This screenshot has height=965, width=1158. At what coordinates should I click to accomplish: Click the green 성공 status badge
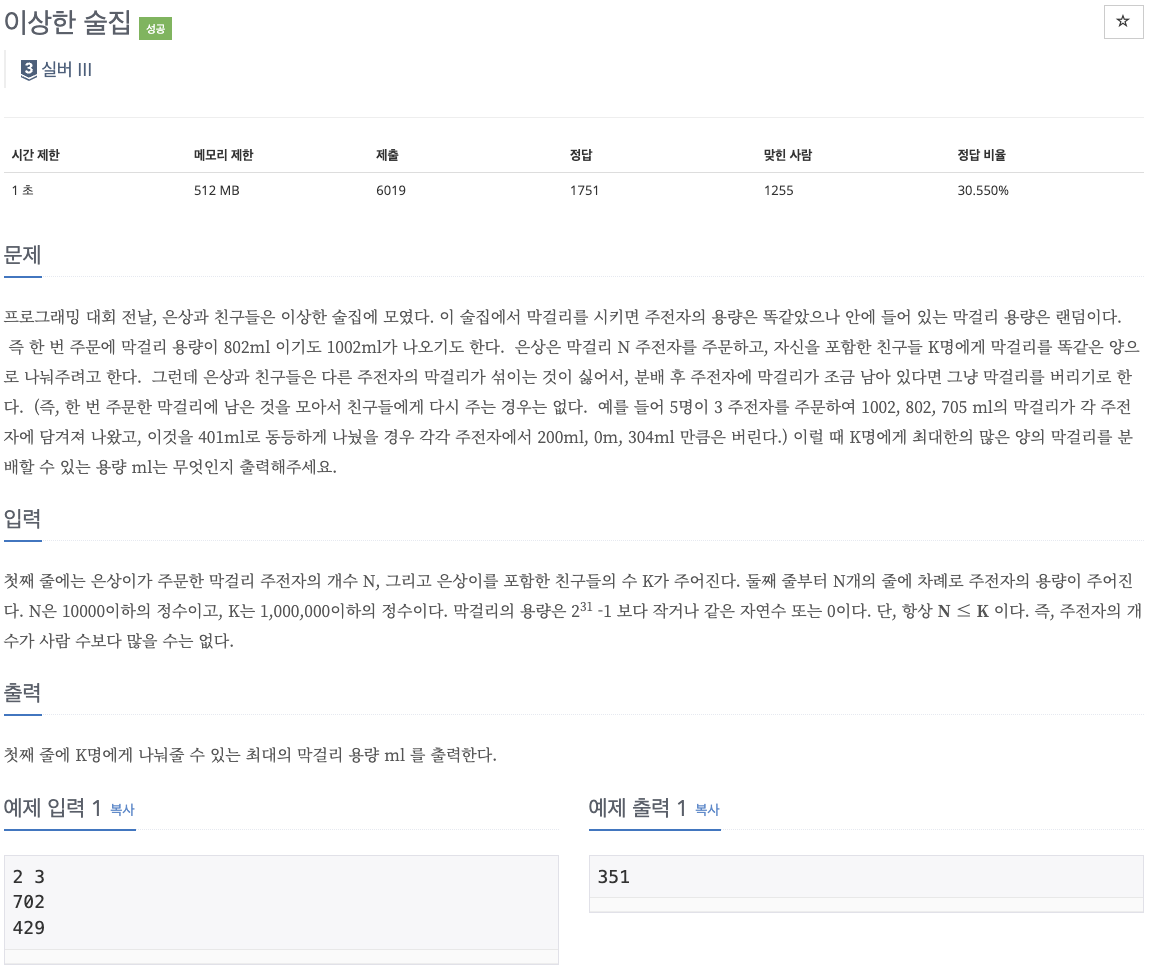click(x=155, y=29)
